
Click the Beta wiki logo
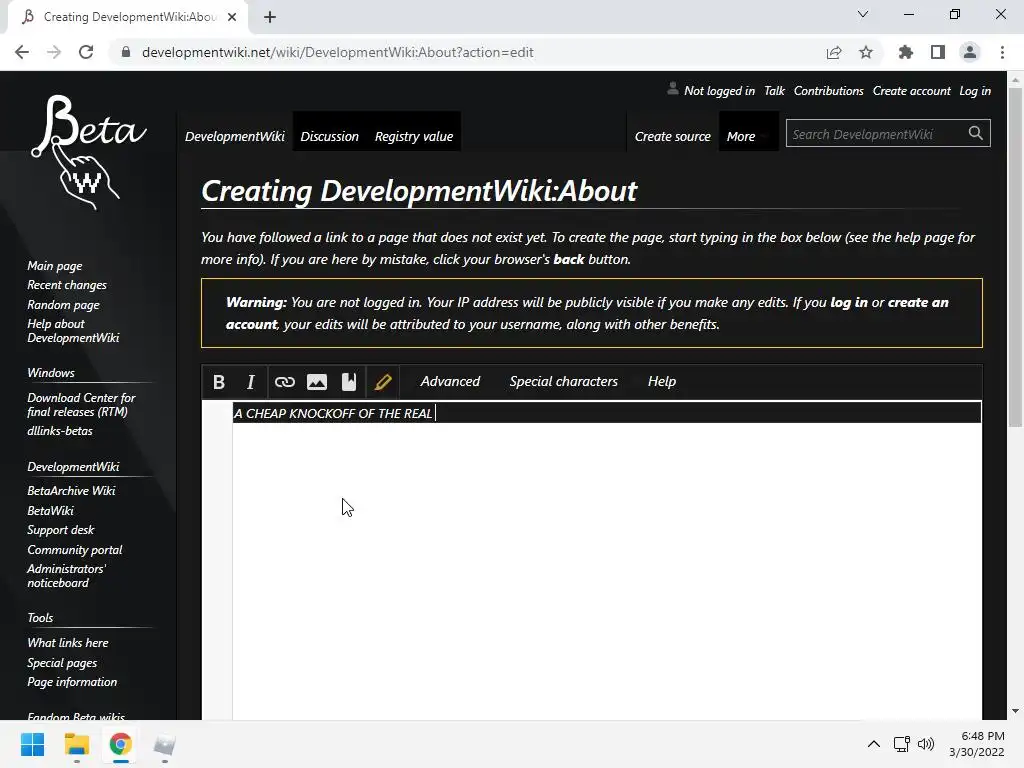coord(88,152)
